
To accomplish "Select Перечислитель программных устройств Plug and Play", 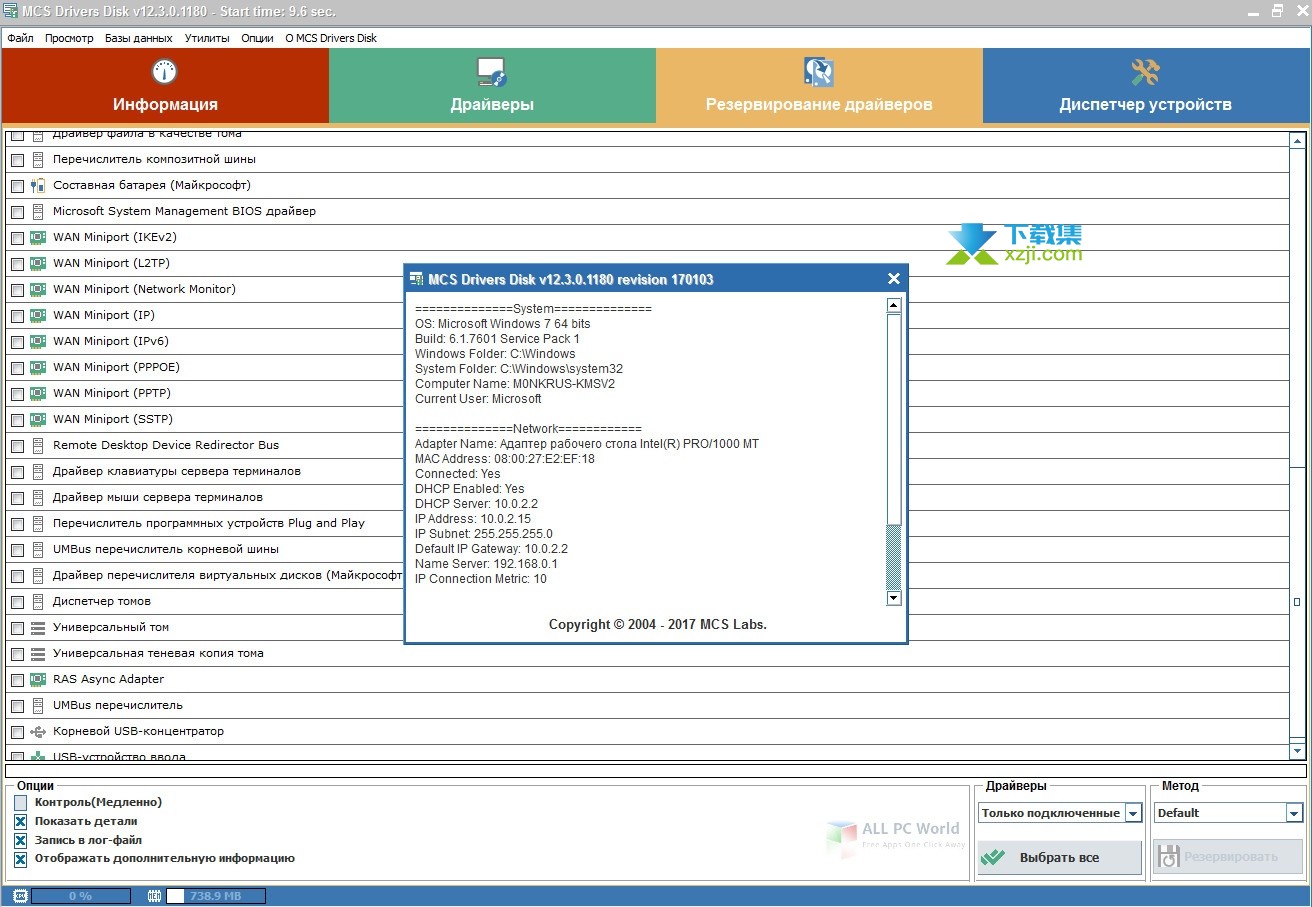I will point(209,523).
